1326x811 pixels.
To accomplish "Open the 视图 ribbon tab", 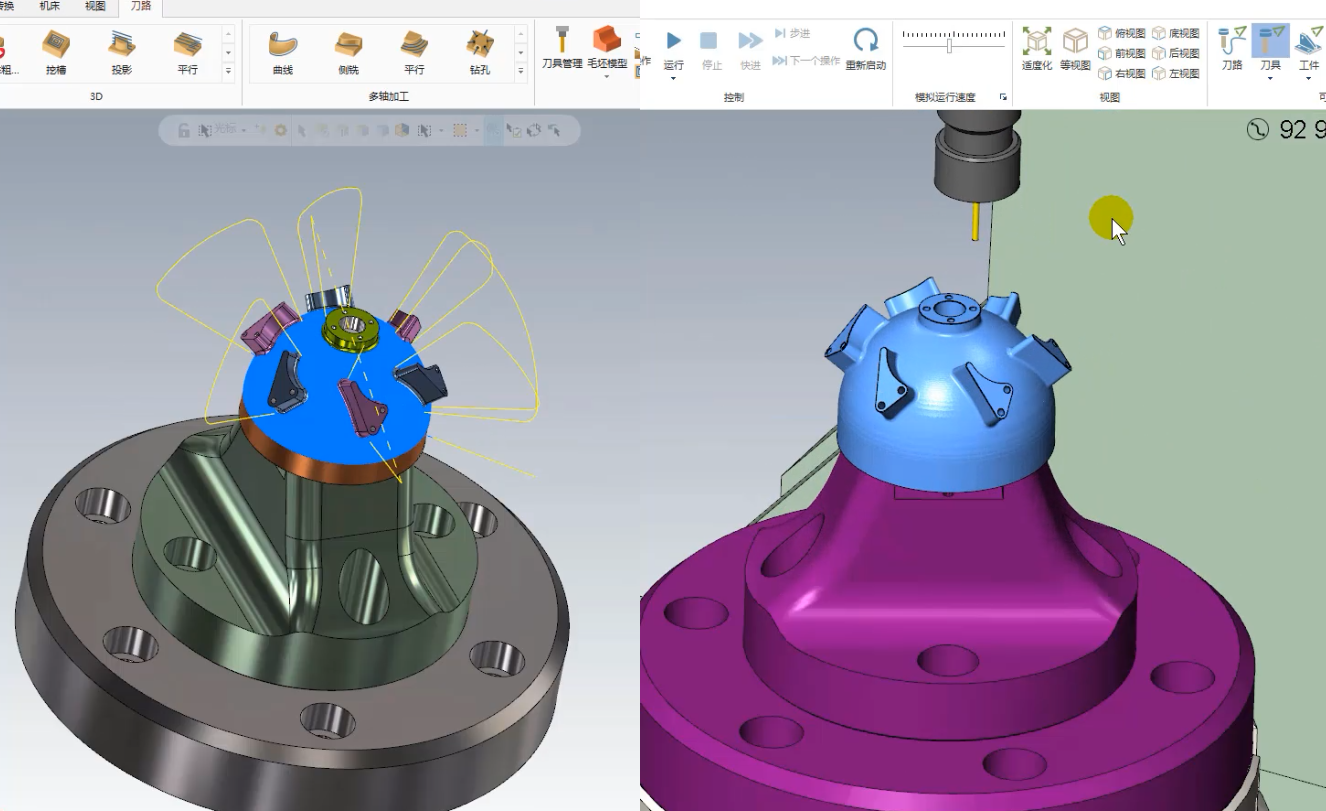I will tap(95, 7).
